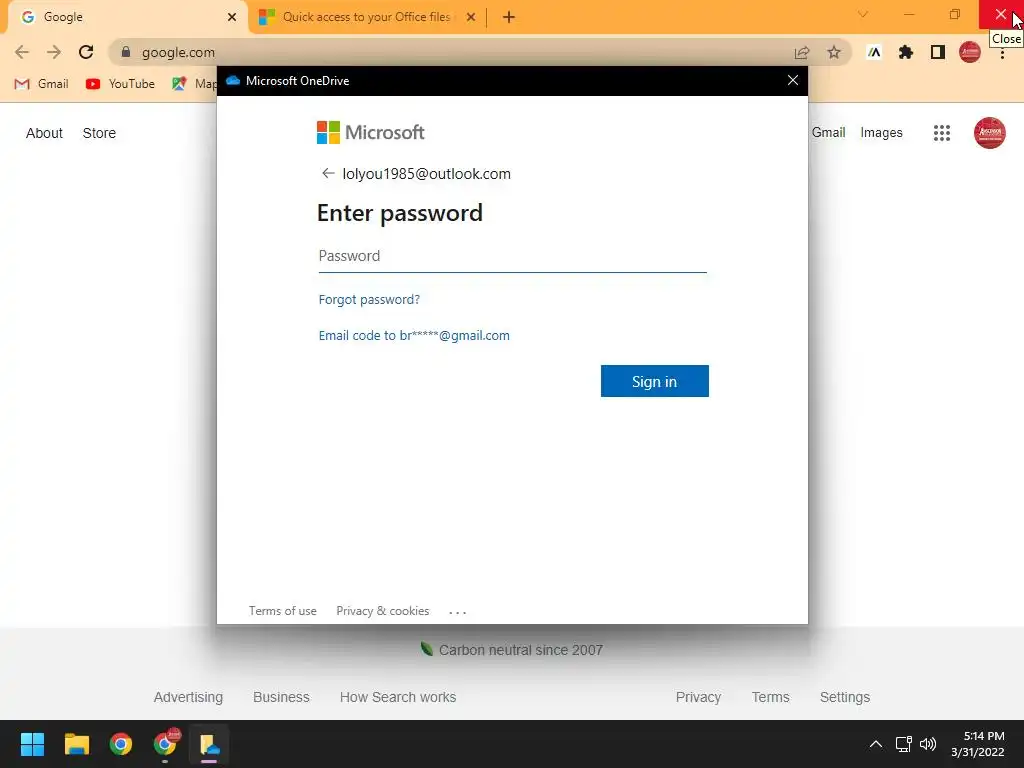The height and width of the screenshot is (768, 1024).
Task: Open Terms of use link in OneDrive dialog
Action: pos(282,611)
